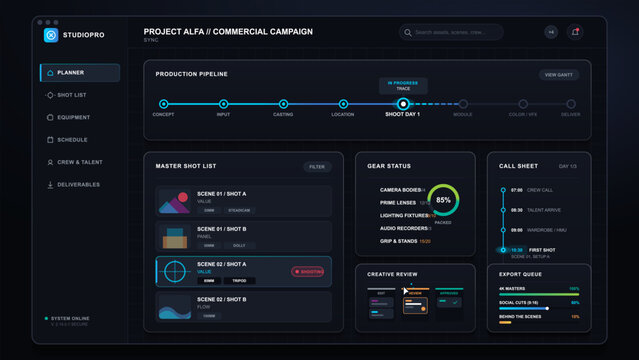
Task: Open the orange Review card in Creative Review
Action: point(415,305)
